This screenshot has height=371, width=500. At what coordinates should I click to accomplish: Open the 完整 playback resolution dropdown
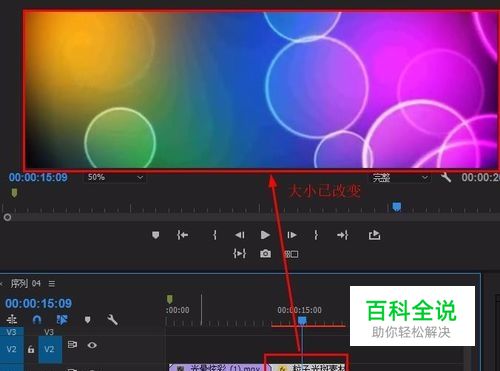point(400,178)
